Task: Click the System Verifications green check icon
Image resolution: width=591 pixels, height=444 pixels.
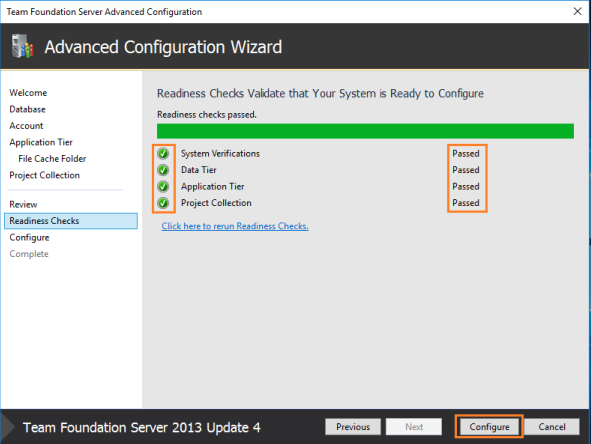Action: click(163, 153)
